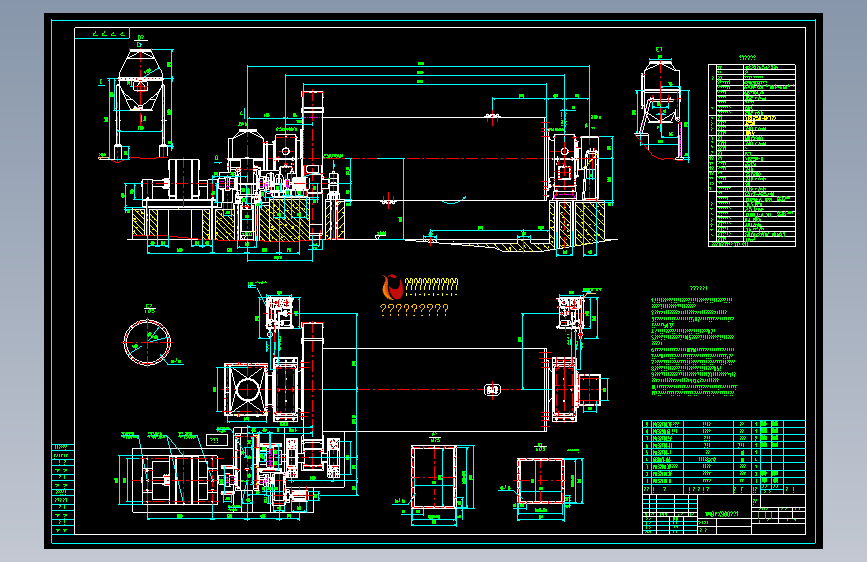Select the cyan bill of materials table
867x562 pixels.
pyautogui.click(x=723, y=457)
